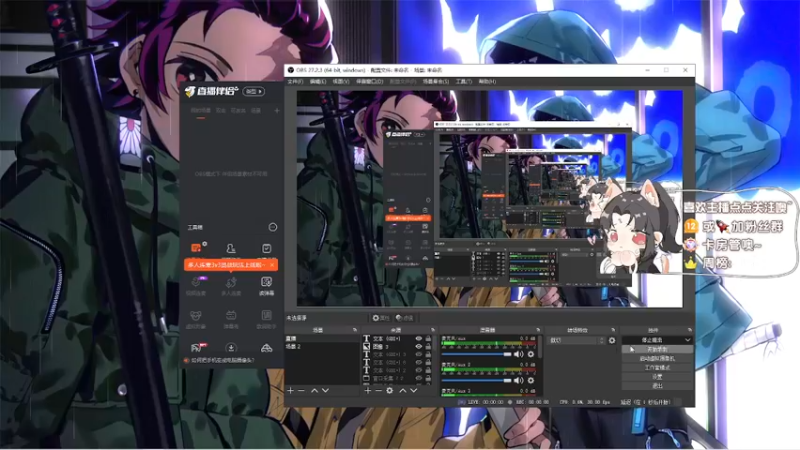Move scene up in the Scenes panel
Screen dimensions: 800x450
[x=314, y=390]
